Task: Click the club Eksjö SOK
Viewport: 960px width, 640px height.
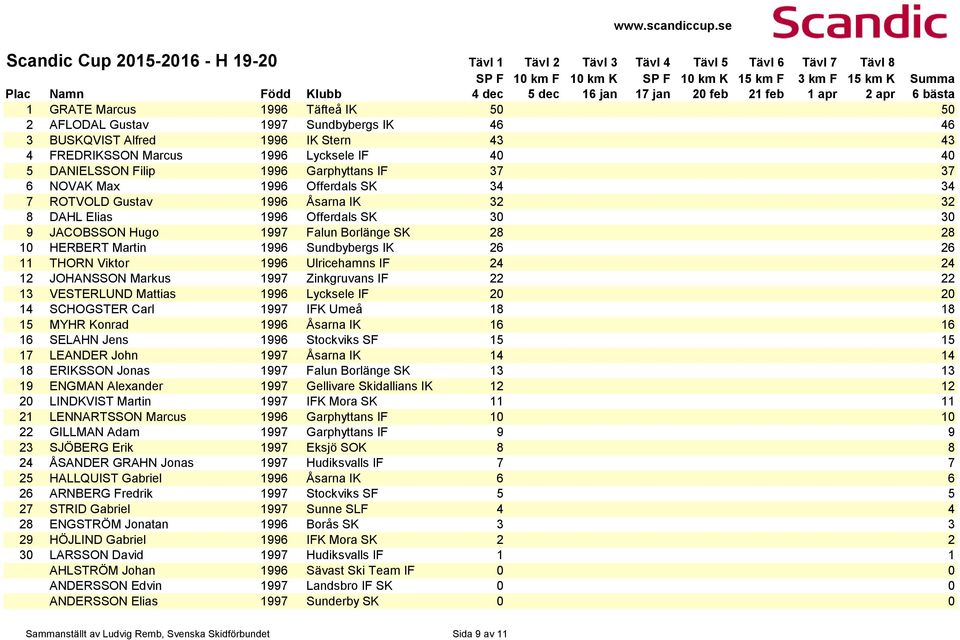Action: point(336,447)
